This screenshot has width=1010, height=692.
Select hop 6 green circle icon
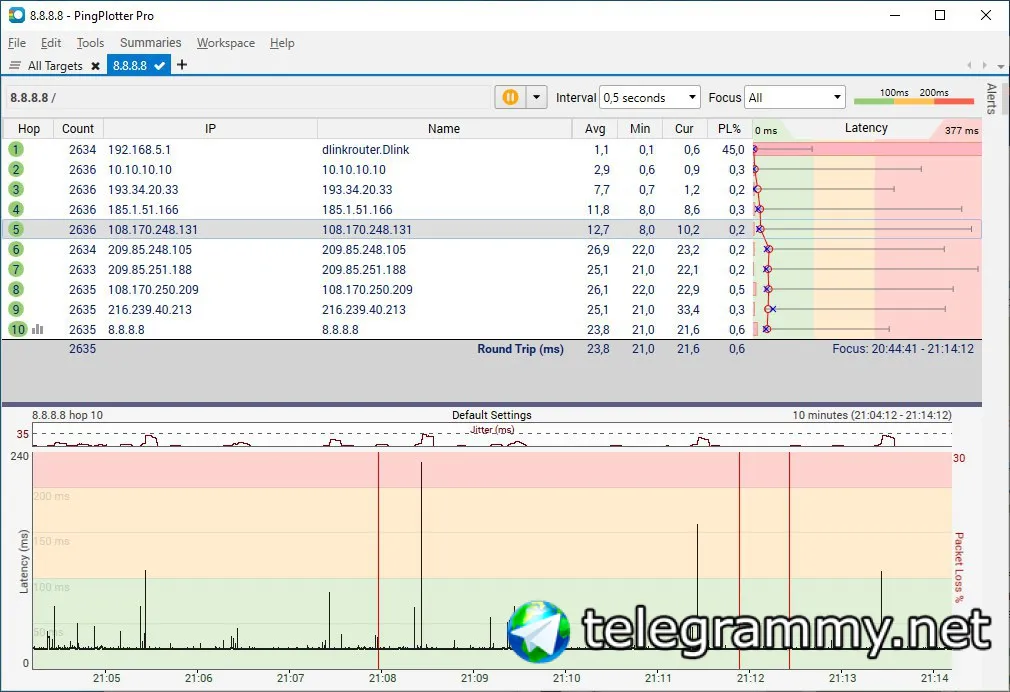click(x=16, y=249)
